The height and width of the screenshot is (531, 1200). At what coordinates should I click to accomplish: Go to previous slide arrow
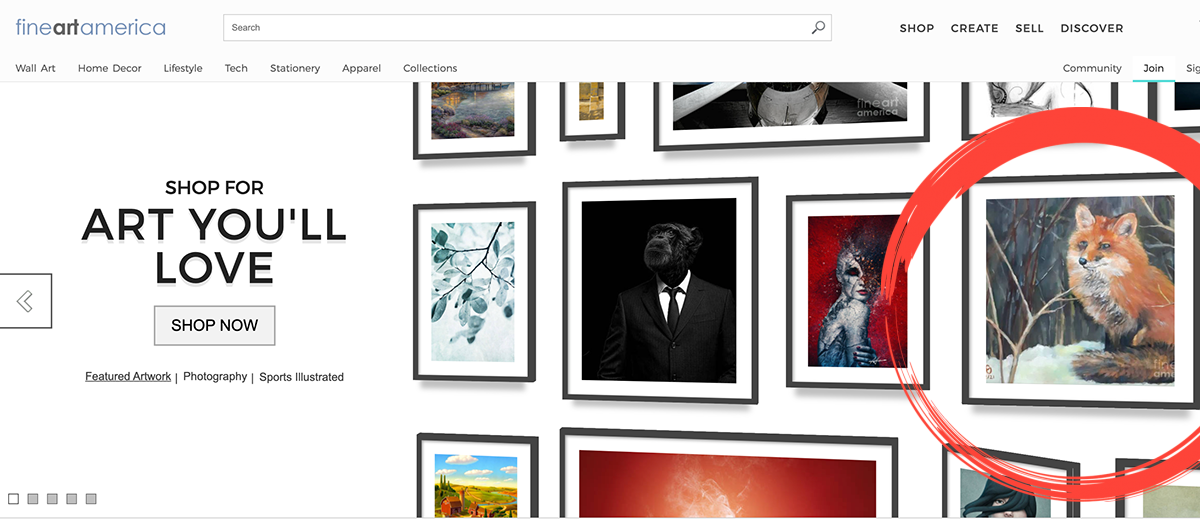tap(25, 301)
